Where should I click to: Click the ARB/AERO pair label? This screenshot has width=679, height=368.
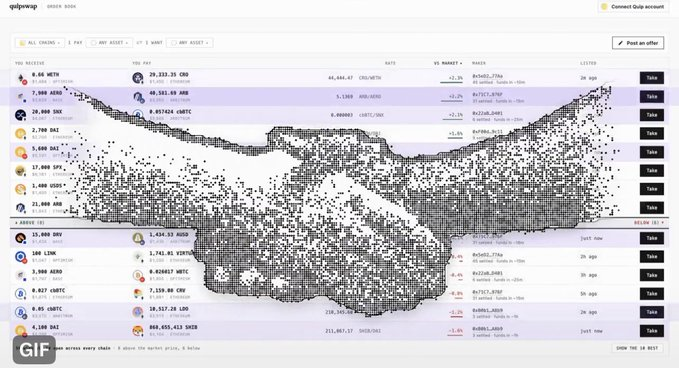pos(370,97)
